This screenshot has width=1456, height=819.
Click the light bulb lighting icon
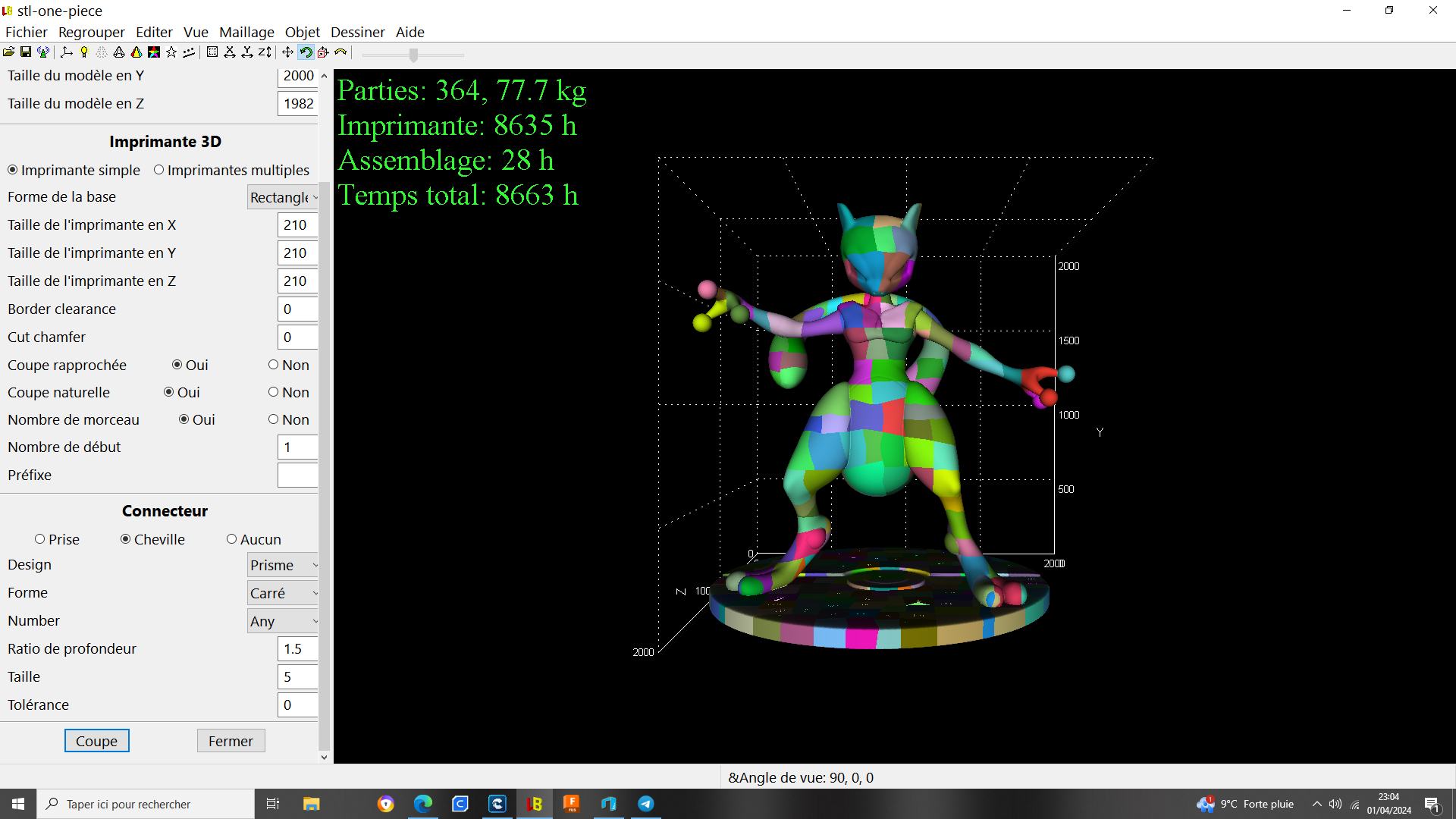[84, 52]
